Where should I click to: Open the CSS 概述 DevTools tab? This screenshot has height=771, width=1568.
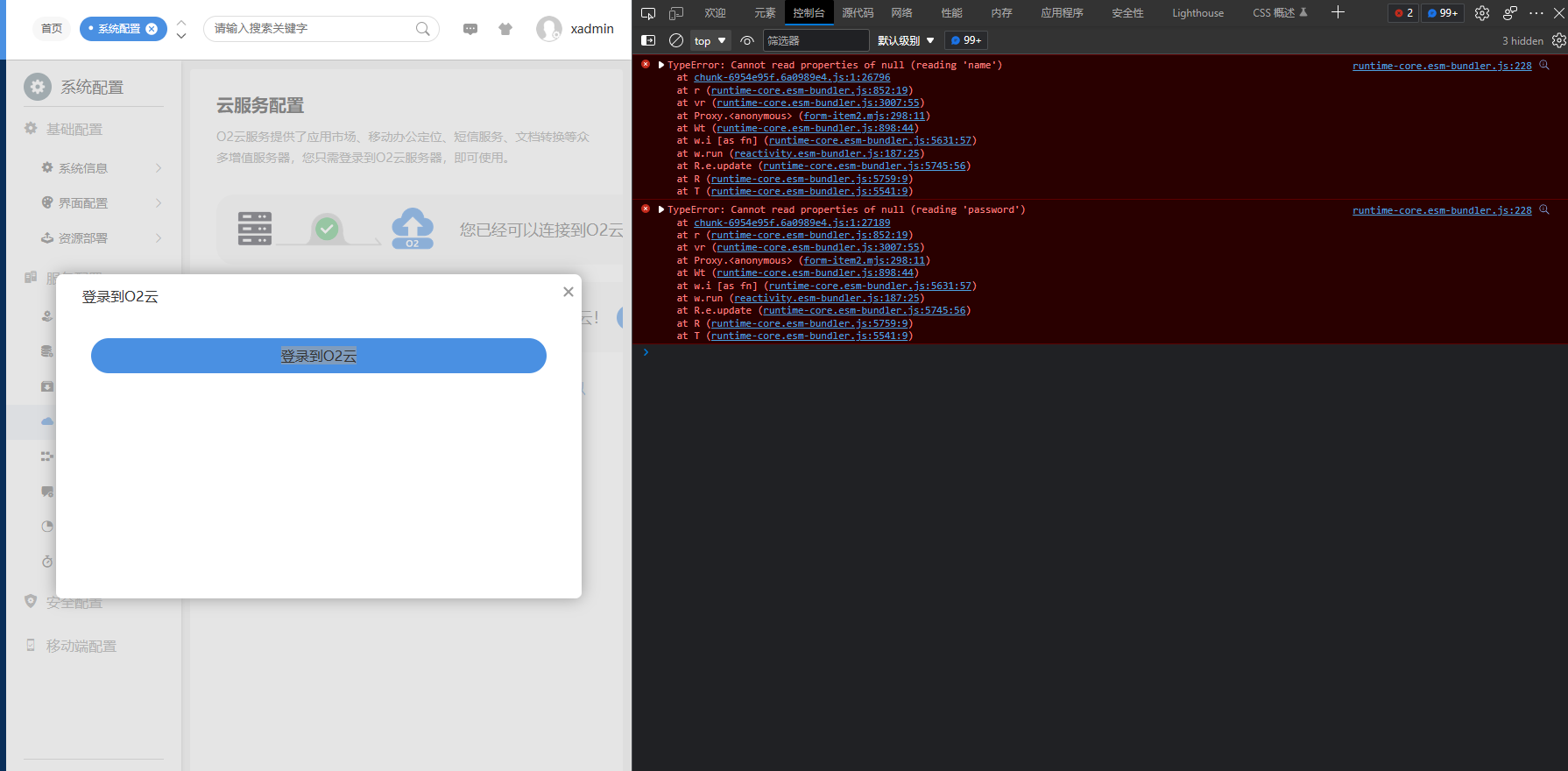(x=1280, y=13)
